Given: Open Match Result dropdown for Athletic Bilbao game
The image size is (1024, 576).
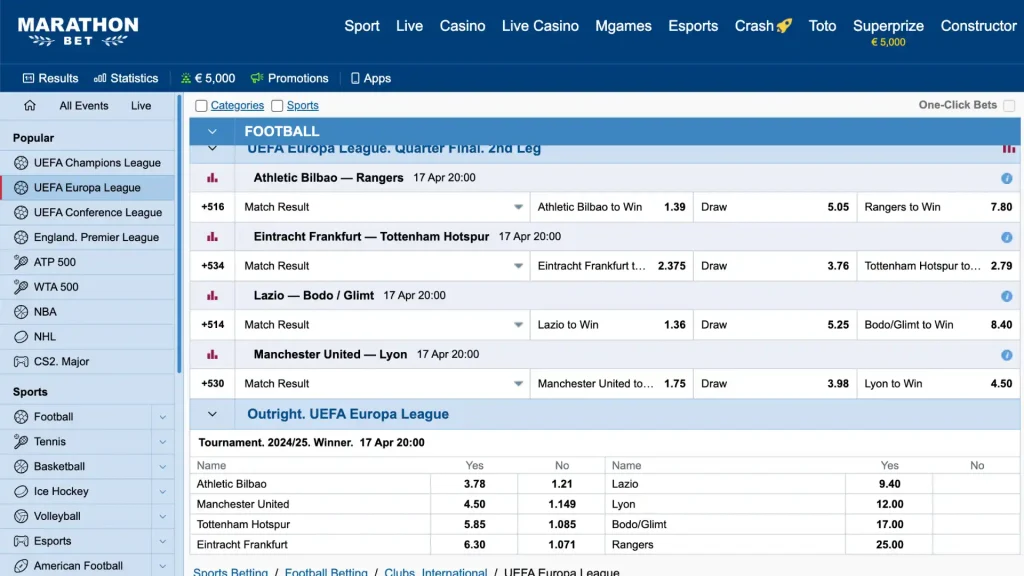Looking at the screenshot, I should pyautogui.click(x=518, y=207).
